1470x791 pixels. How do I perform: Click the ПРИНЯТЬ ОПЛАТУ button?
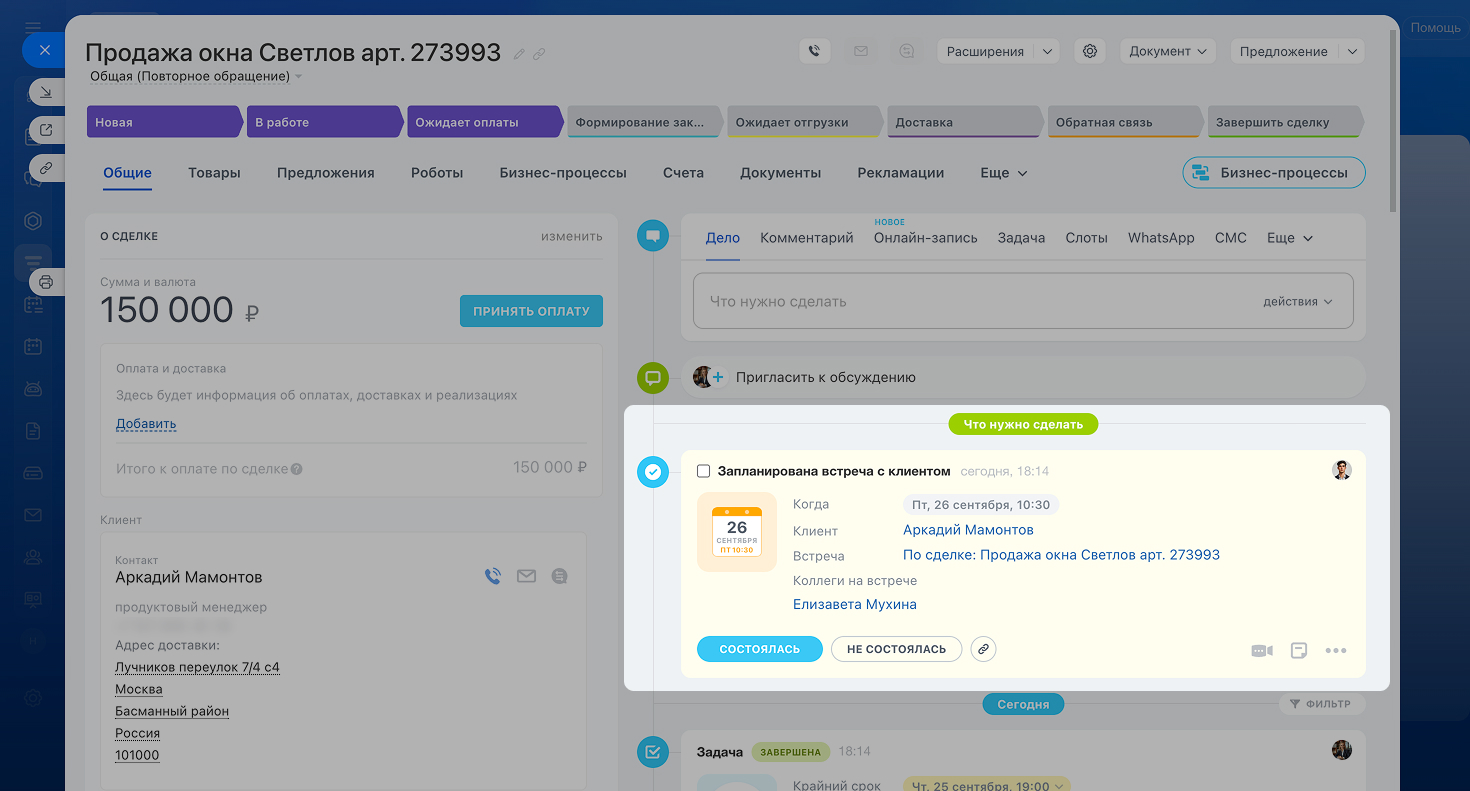click(531, 311)
